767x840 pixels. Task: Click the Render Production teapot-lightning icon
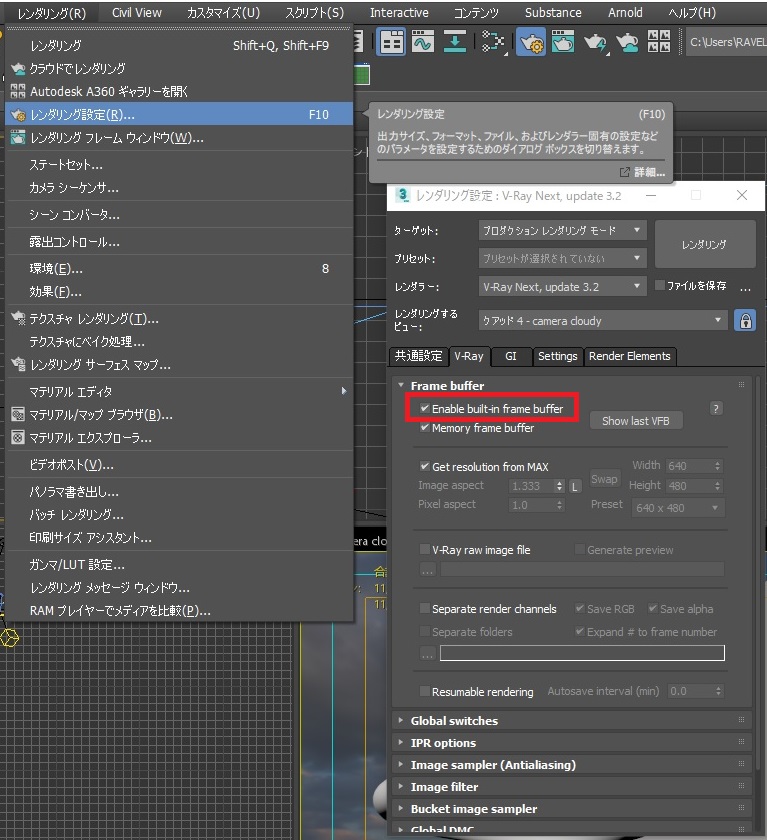[596, 42]
